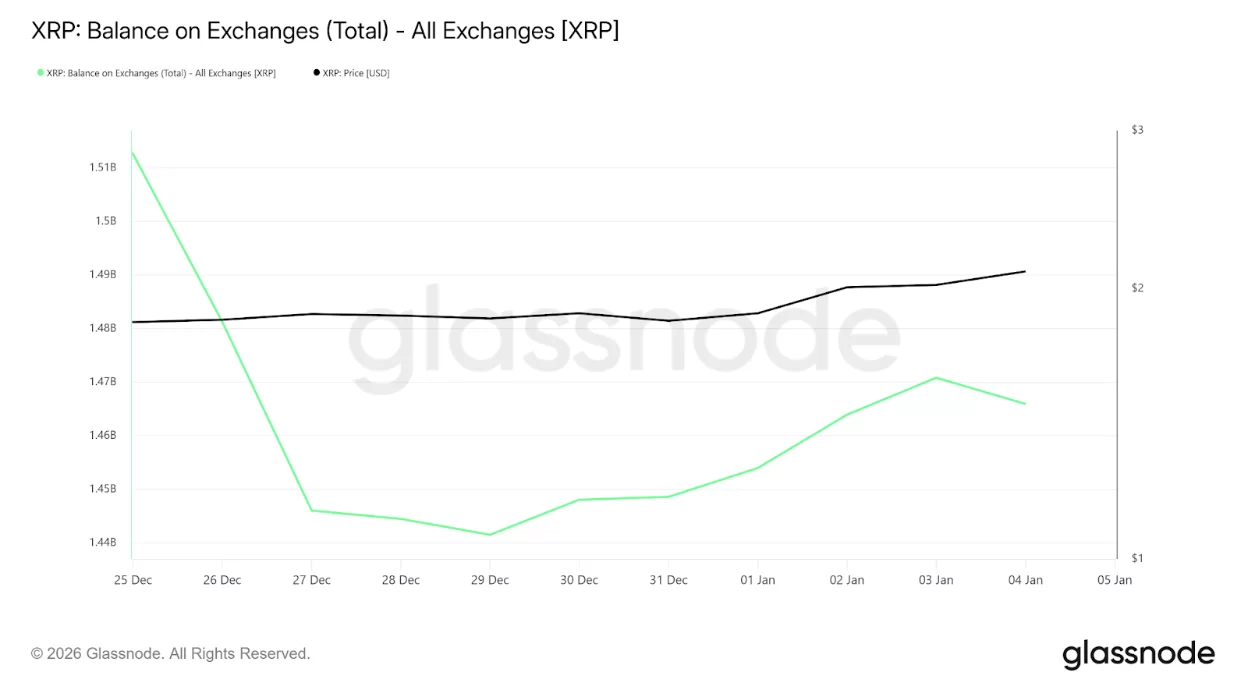Image resolution: width=1254 pixels, height=684 pixels.
Task: Click the '$3' price axis label
Action: [x=1137, y=130]
